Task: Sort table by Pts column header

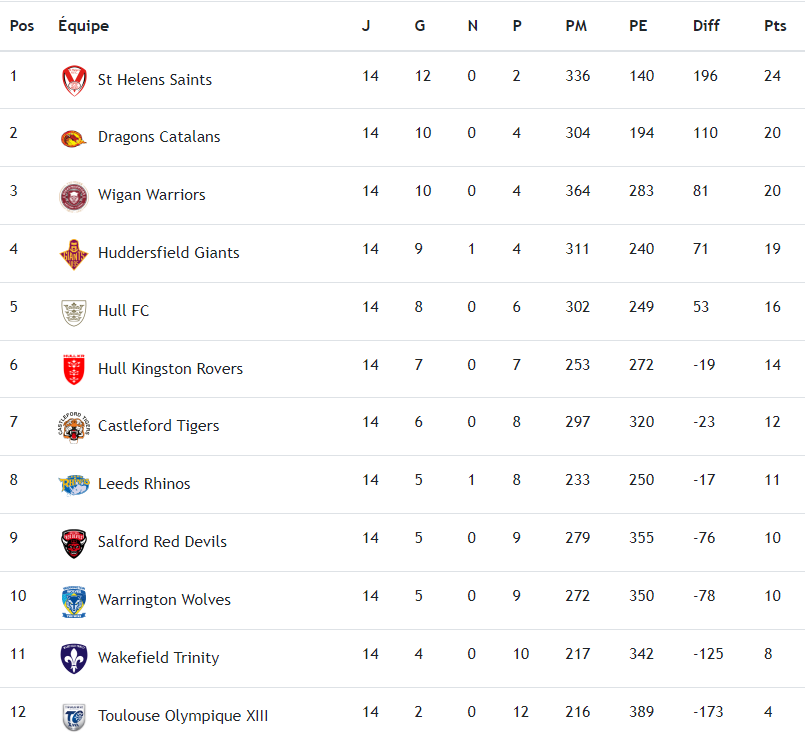Action: pyautogui.click(x=775, y=26)
